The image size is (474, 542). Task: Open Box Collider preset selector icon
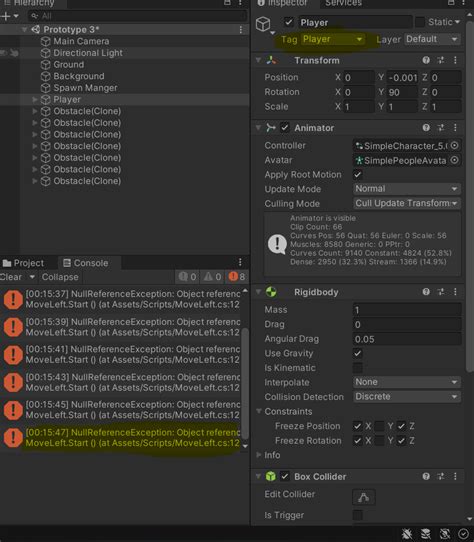pyautogui.click(x=441, y=476)
